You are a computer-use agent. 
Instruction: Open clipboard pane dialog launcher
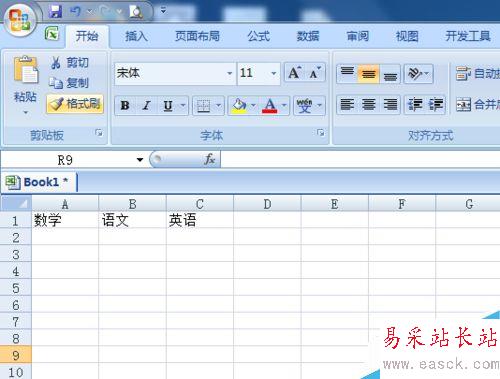coord(99,133)
